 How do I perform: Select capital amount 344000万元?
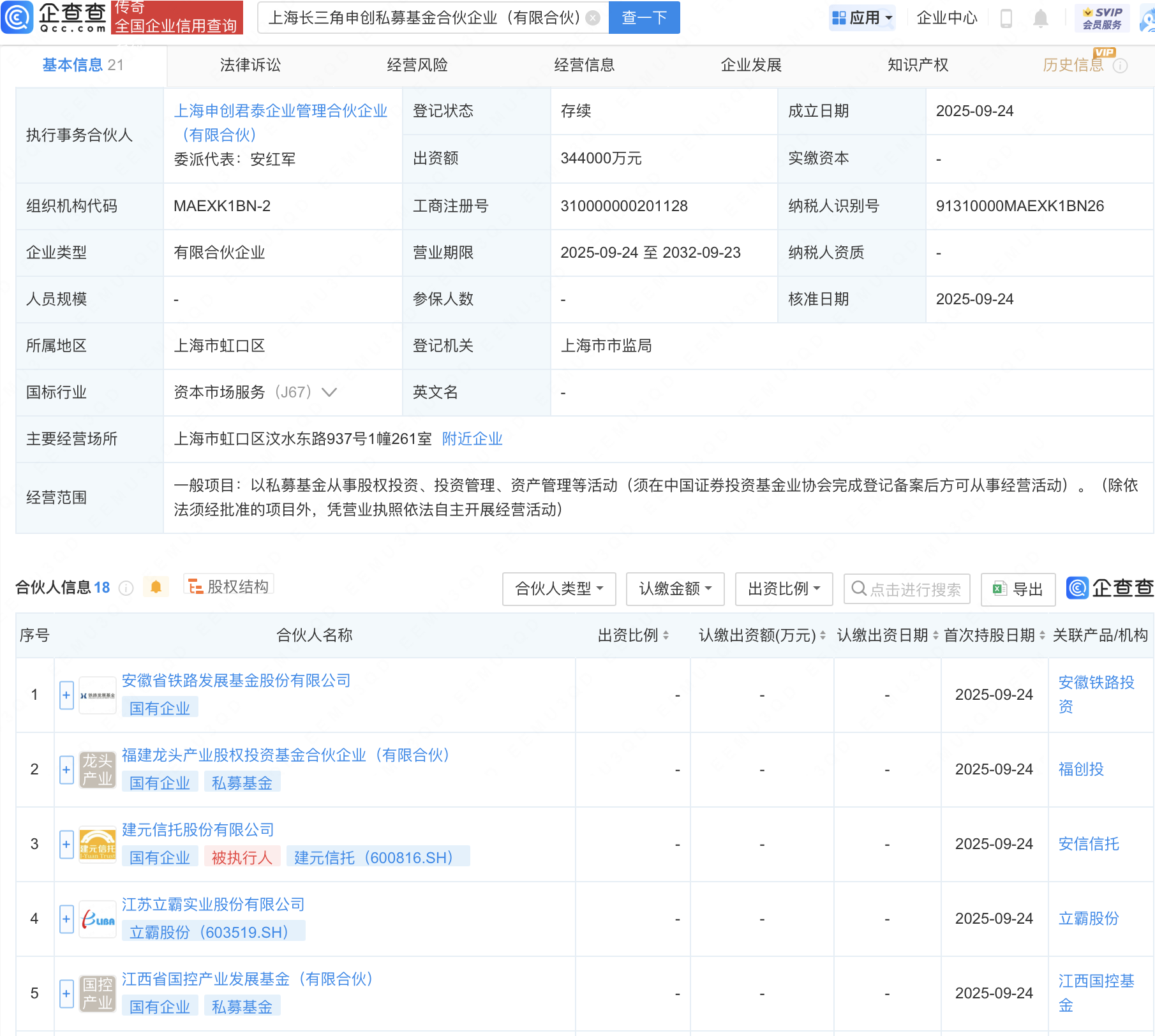point(601,158)
